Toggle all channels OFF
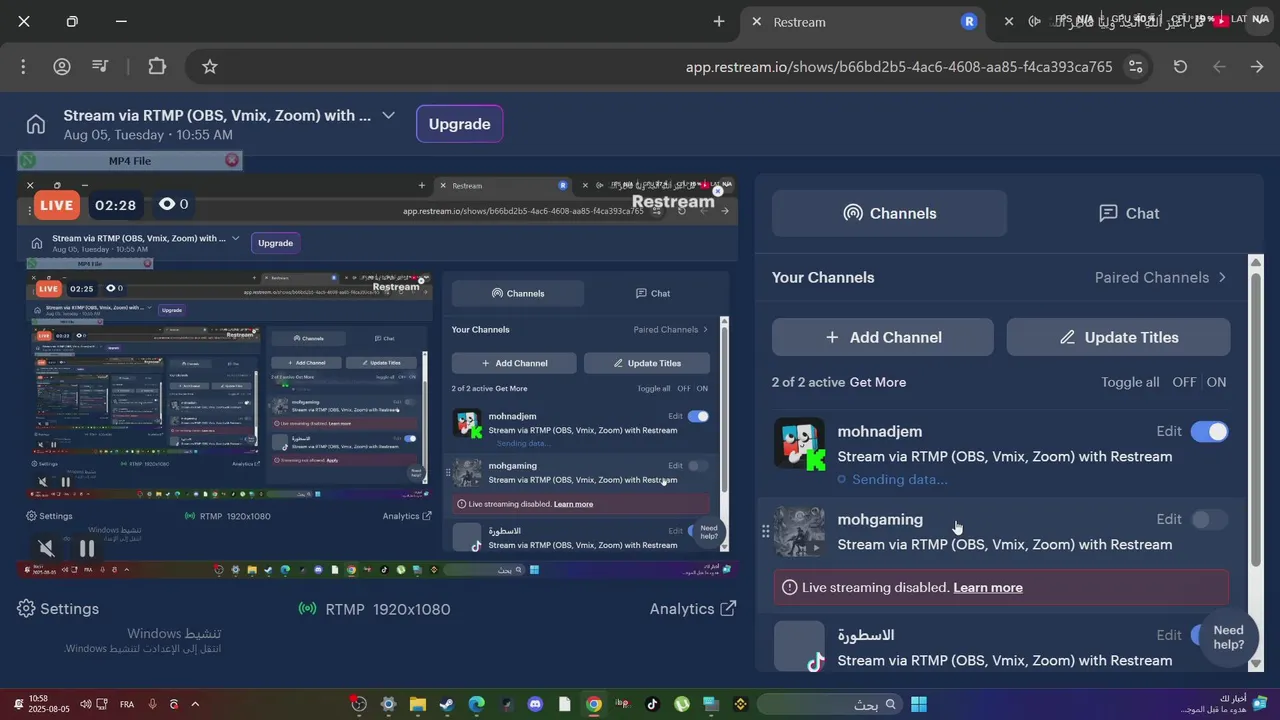The height and width of the screenshot is (720, 1280). tap(1184, 382)
